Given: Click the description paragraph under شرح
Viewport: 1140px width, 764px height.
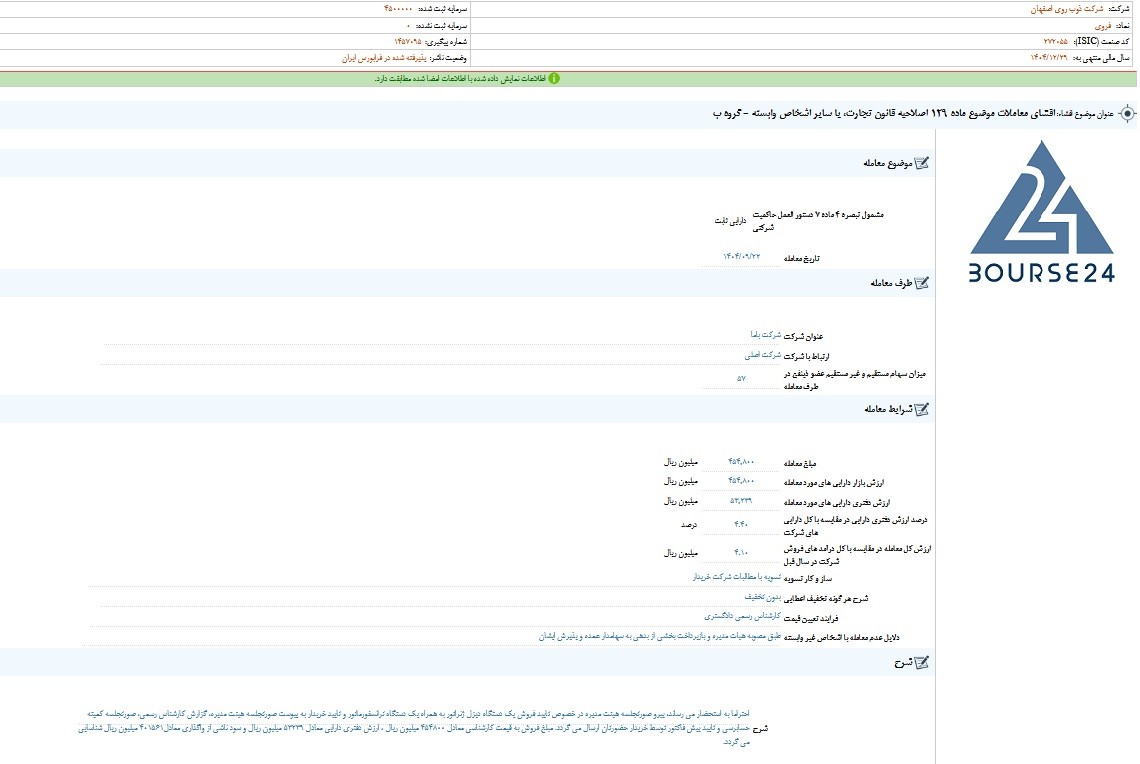Looking at the screenshot, I should (414, 728).
